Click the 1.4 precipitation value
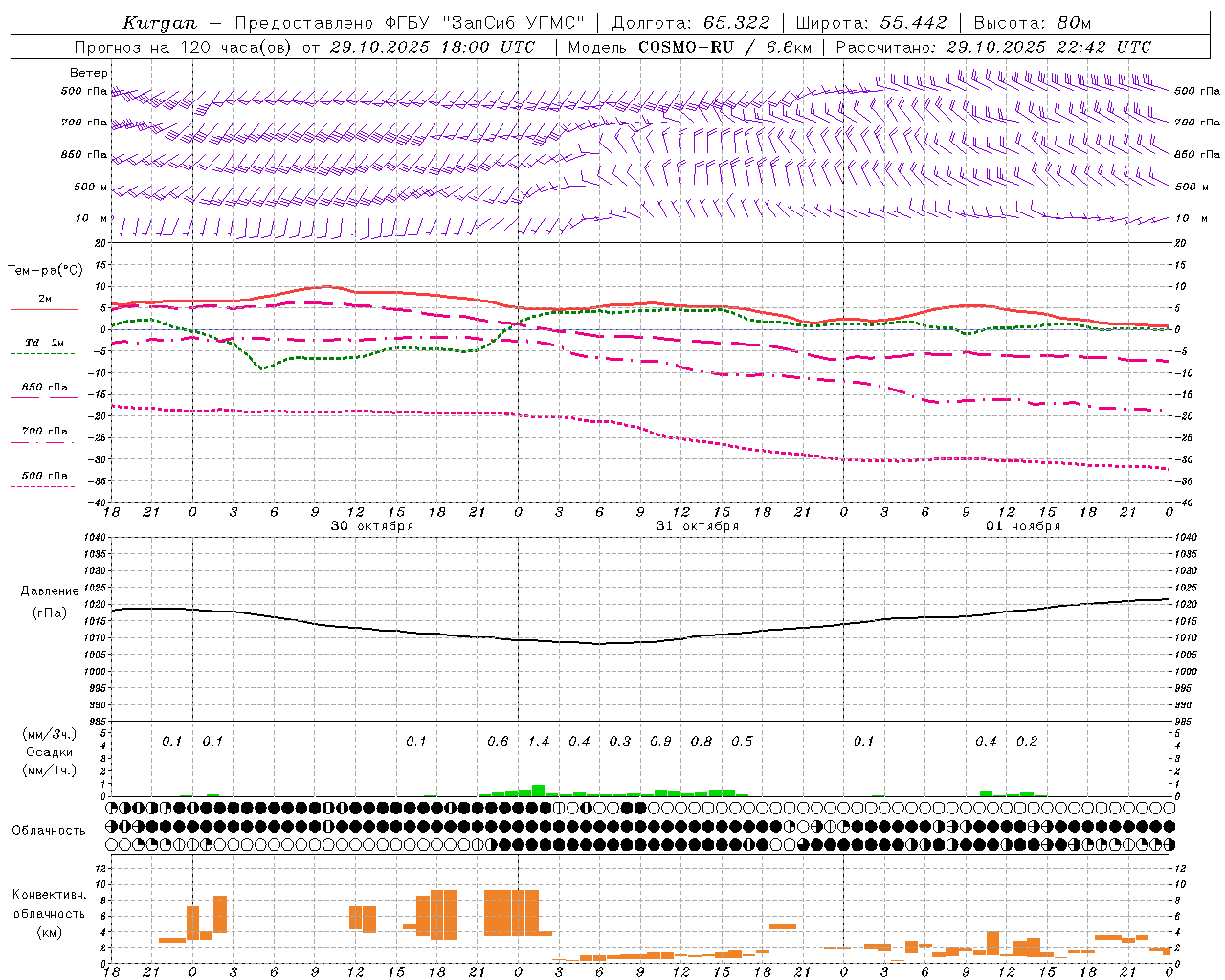This screenshot has height=980, width=1225. tap(539, 741)
